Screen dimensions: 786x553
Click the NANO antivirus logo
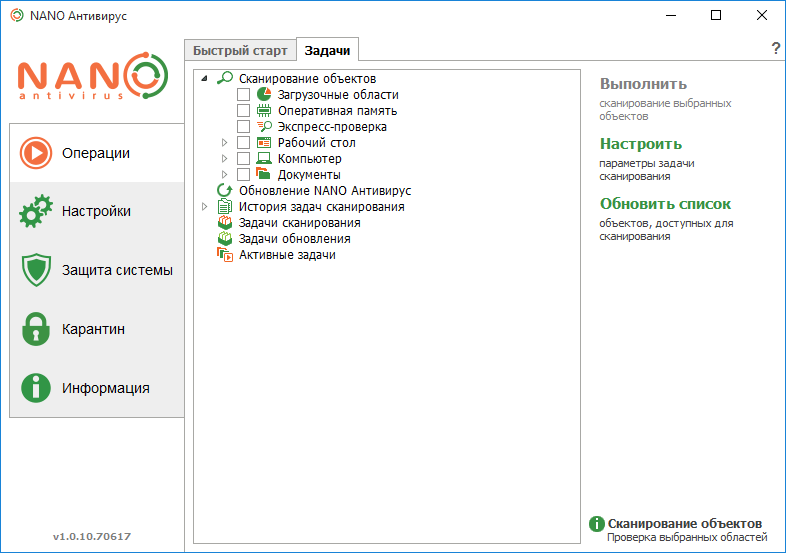point(93,75)
